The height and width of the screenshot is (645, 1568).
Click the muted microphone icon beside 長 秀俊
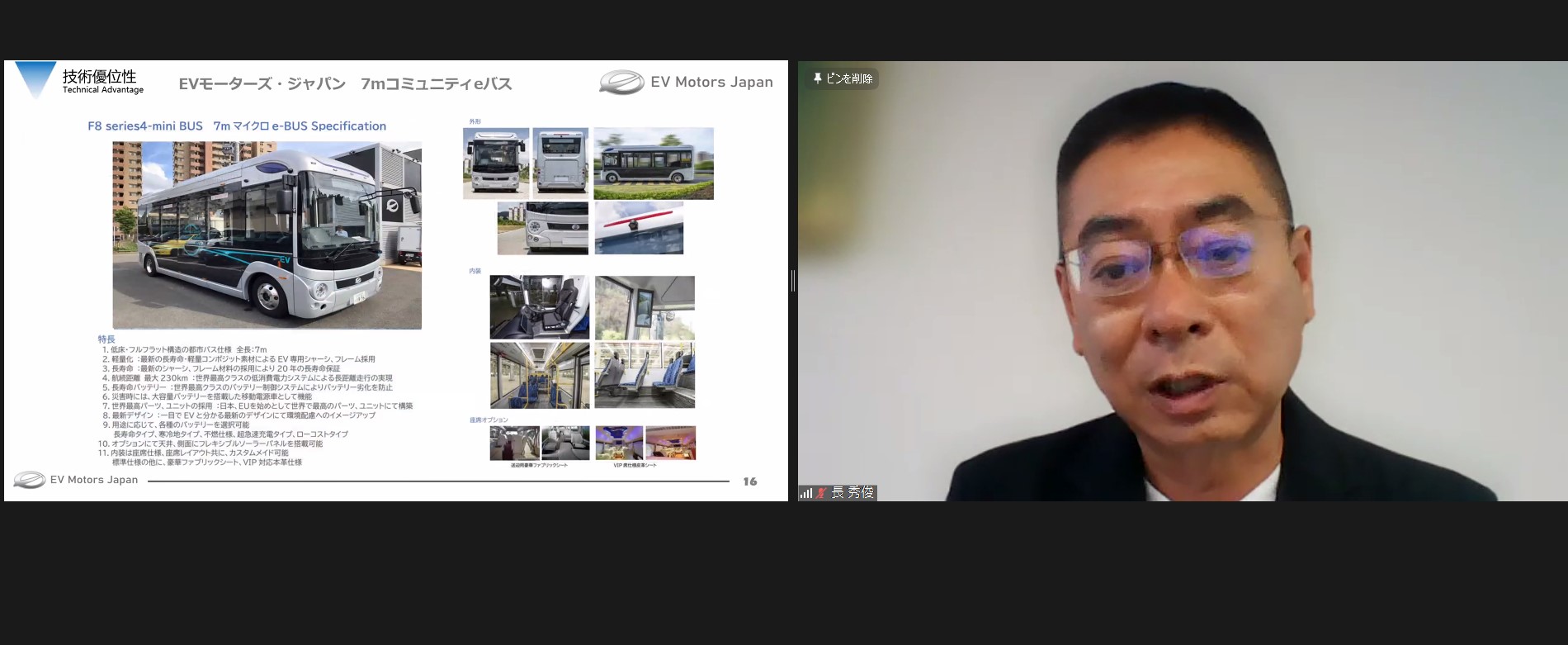point(822,493)
